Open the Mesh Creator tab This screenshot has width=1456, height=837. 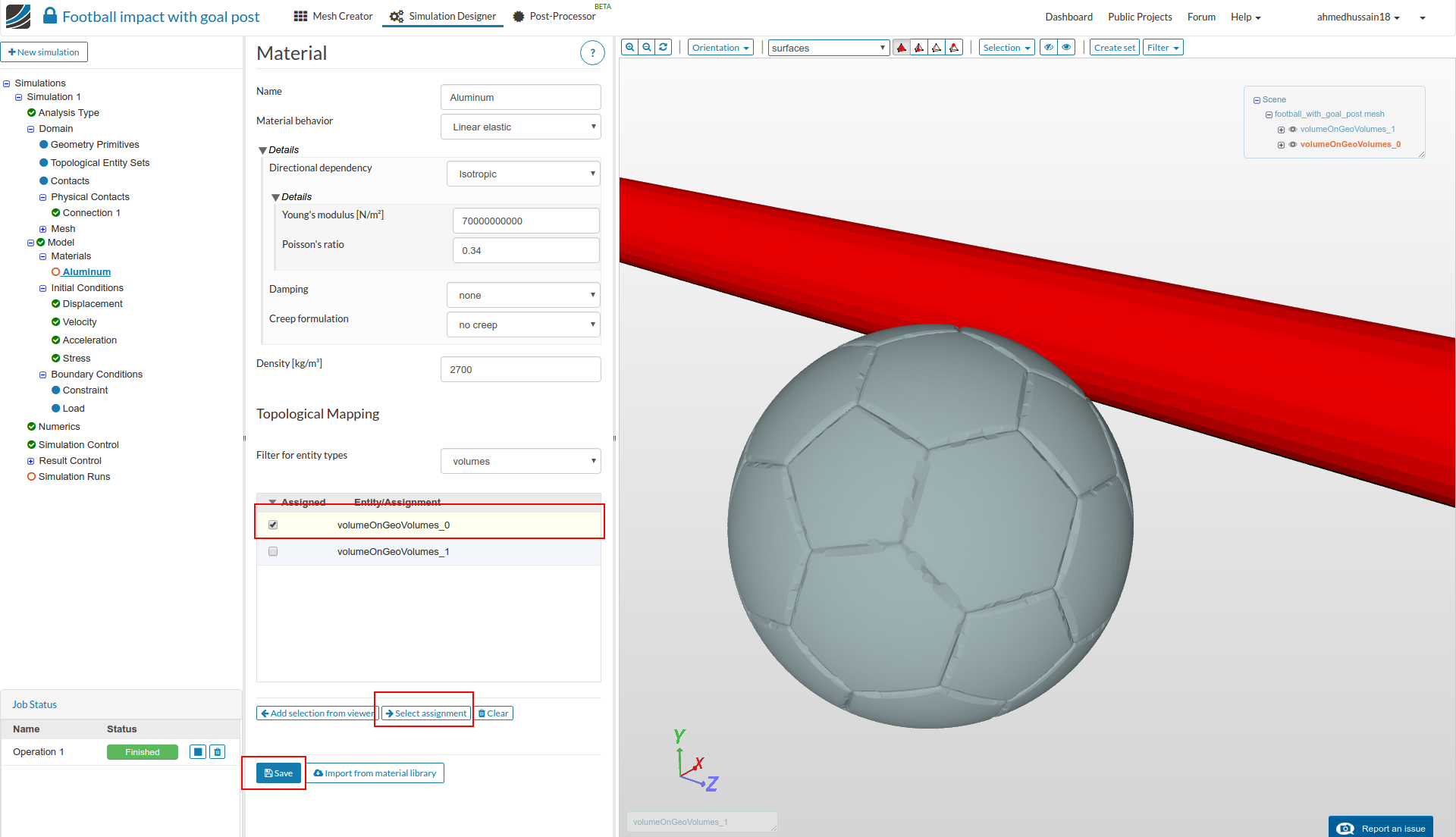[334, 16]
